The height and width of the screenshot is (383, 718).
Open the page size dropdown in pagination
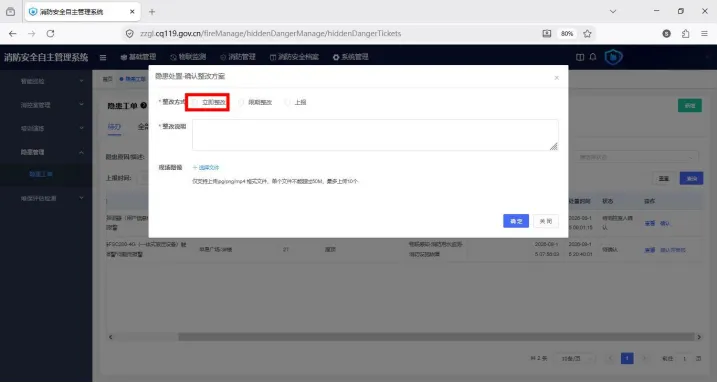[x=575, y=359]
